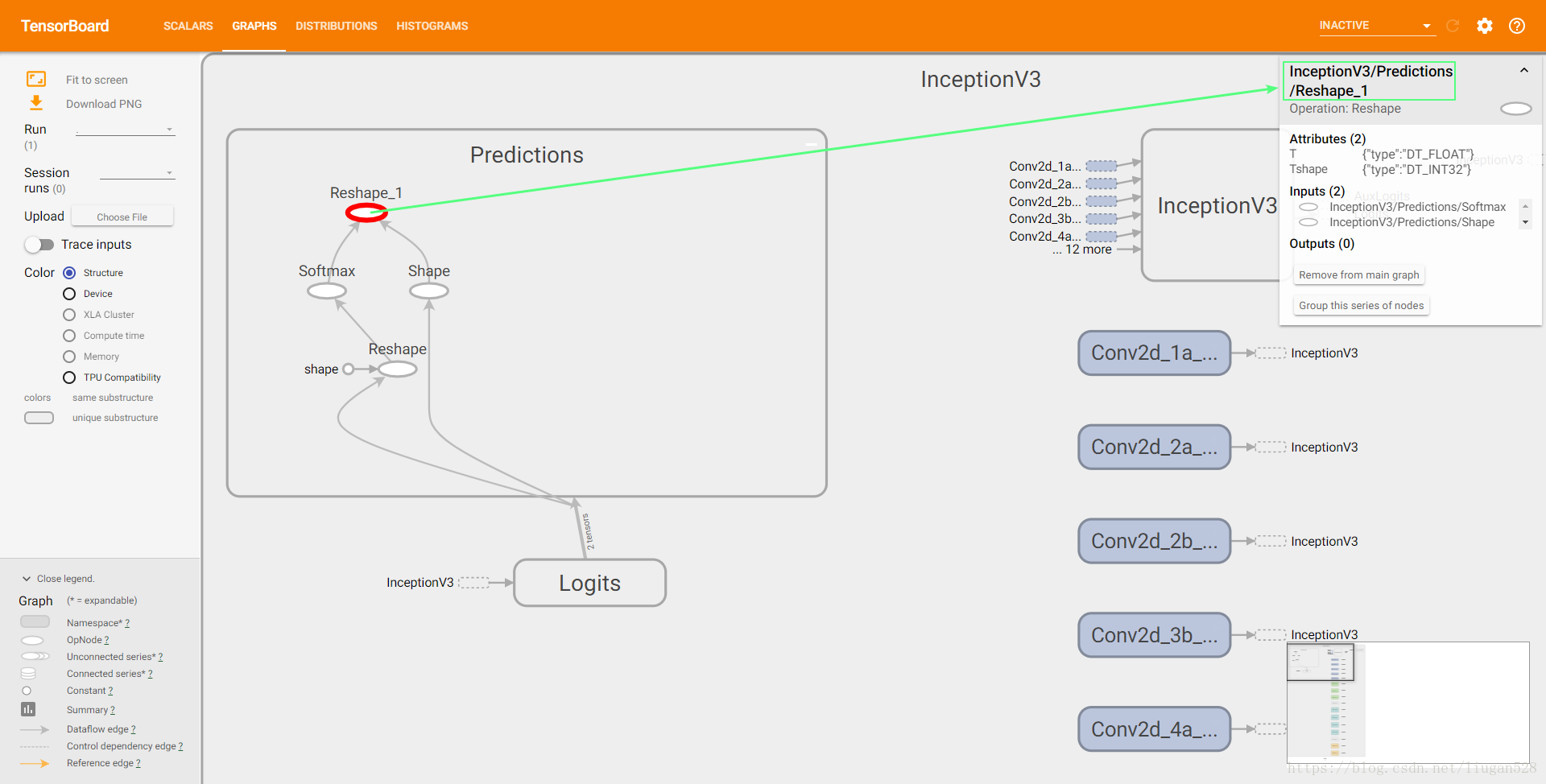Click the unique substructure color swatch

pyautogui.click(x=39, y=418)
